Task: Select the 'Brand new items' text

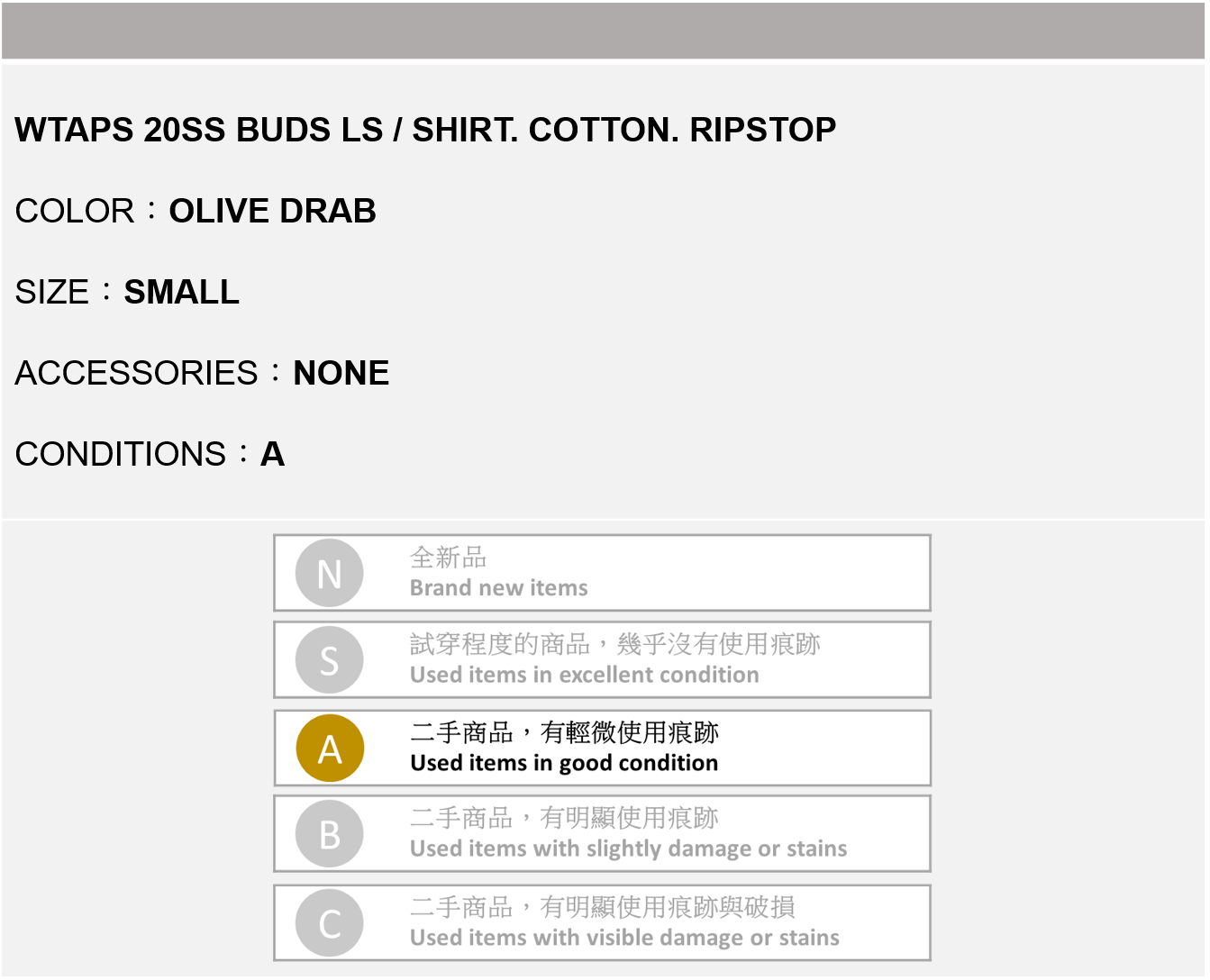Action: pos(498,588)
